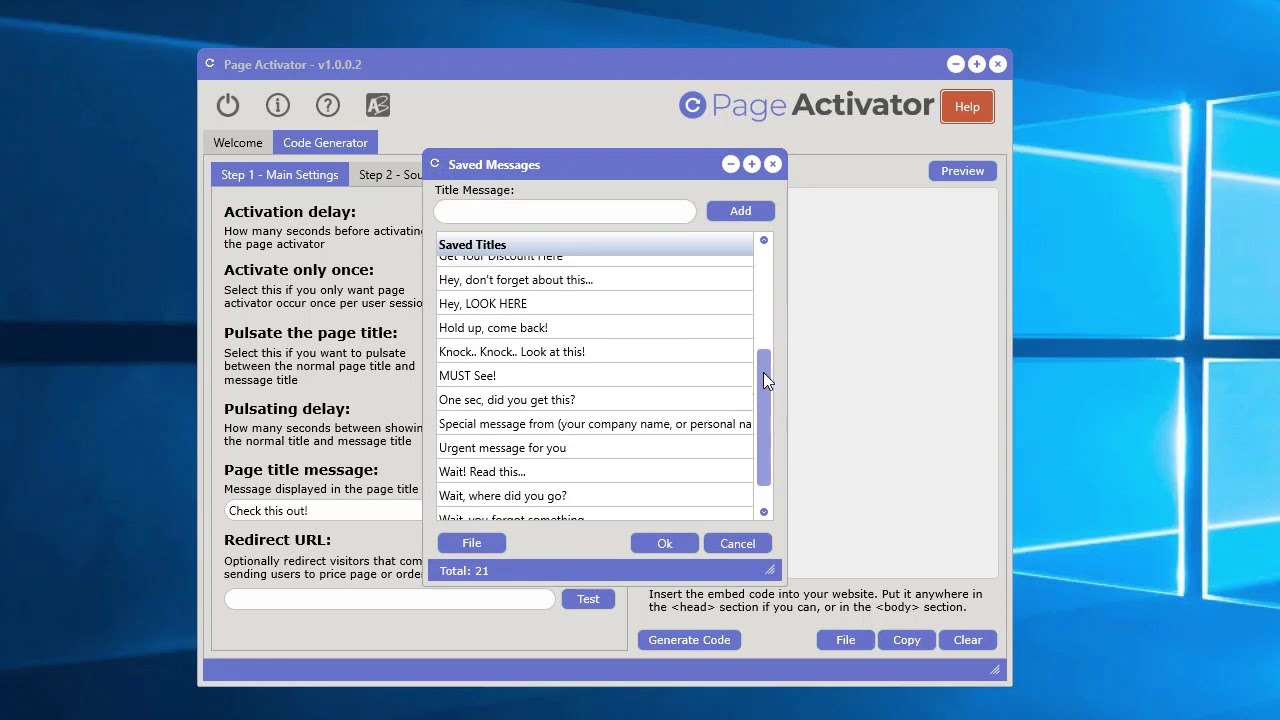This screenshot has height=720, width=1280.
Task: Click the power icon in main toolbar
Action: (x=228, y=105)
